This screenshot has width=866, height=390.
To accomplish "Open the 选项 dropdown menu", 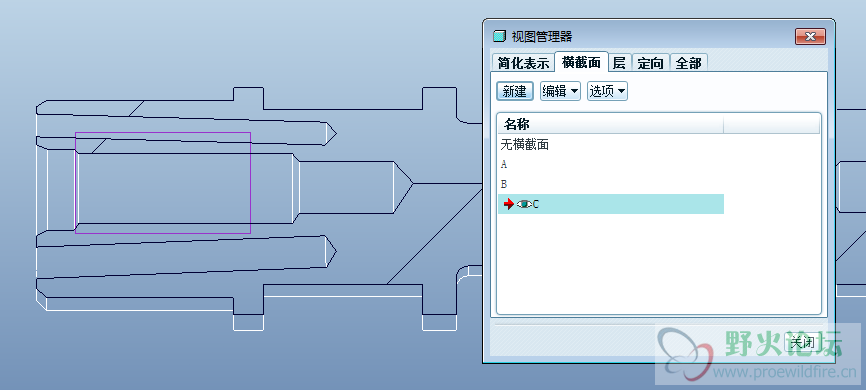I will tap(607, 91).
